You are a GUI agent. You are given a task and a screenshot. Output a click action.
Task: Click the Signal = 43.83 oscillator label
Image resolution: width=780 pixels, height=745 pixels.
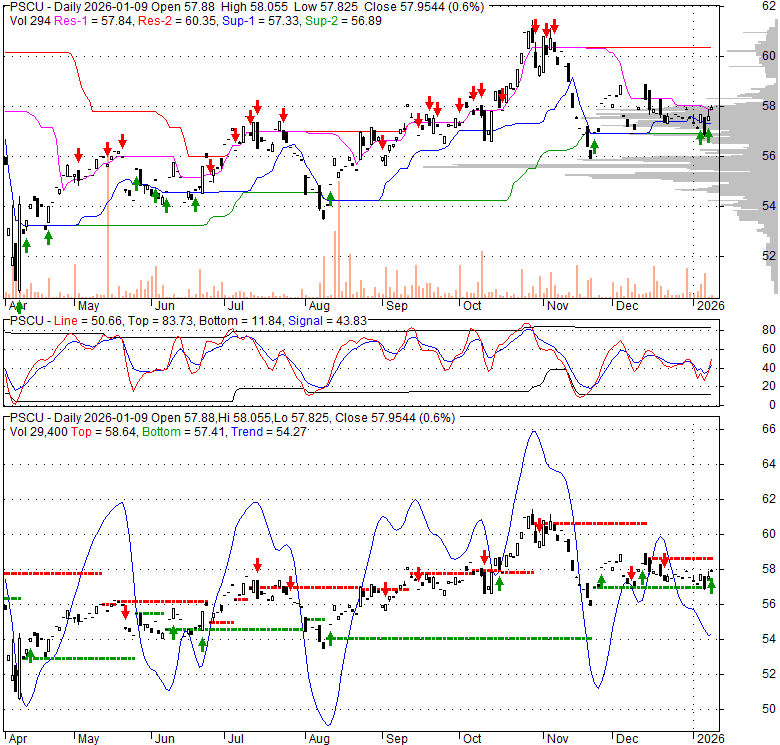(327, 321)
